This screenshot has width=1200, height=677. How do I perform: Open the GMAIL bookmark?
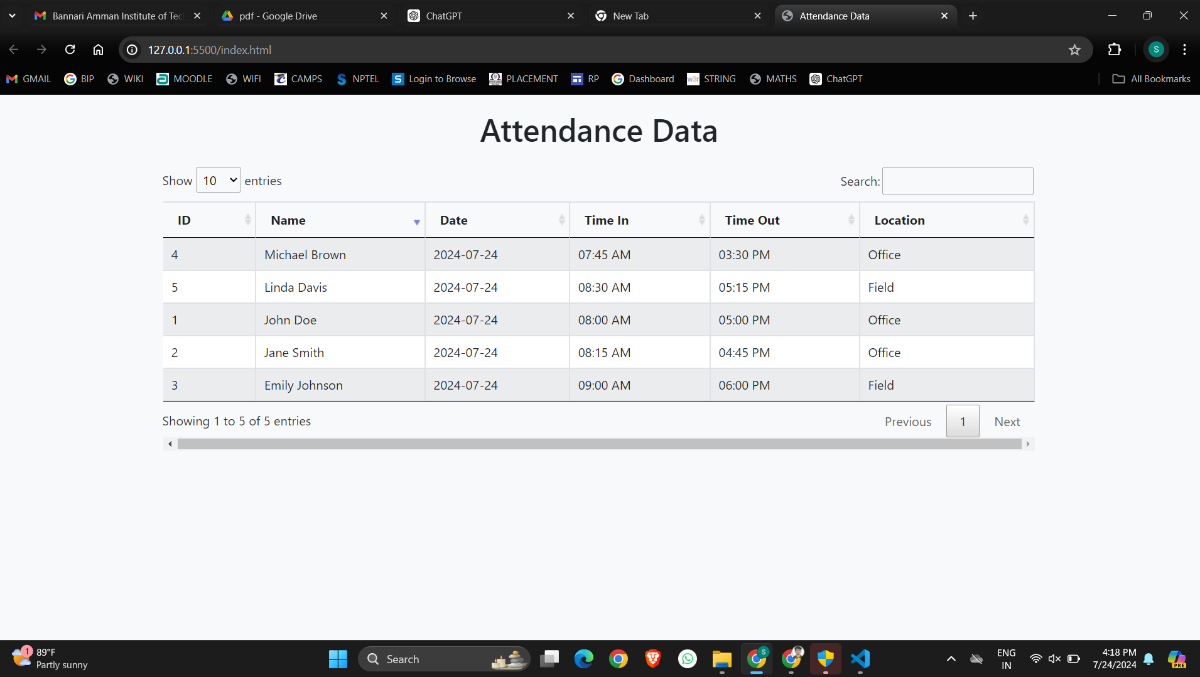[28, 79]
